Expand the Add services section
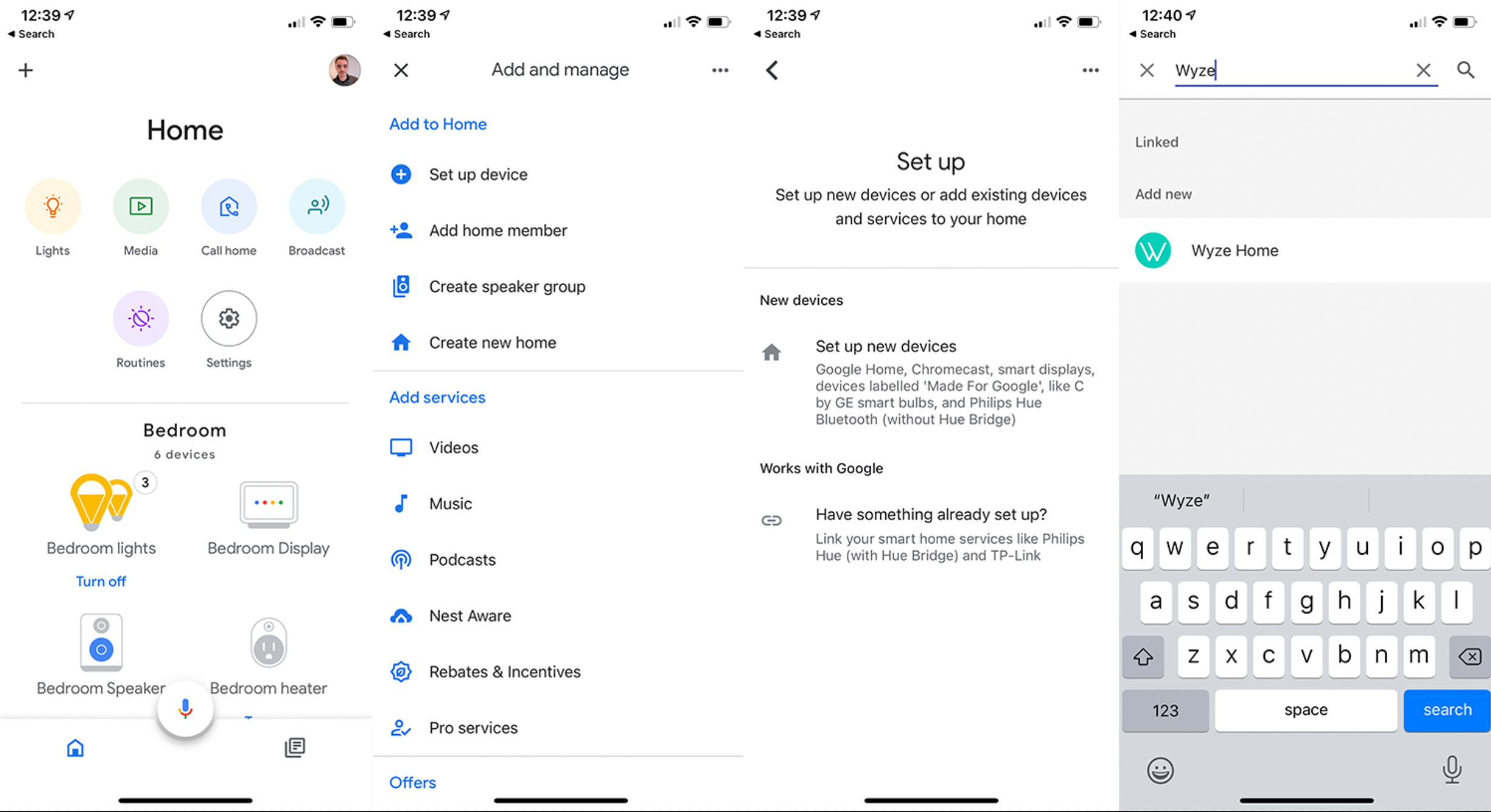Screen dimensions: 1491x812 438,397
